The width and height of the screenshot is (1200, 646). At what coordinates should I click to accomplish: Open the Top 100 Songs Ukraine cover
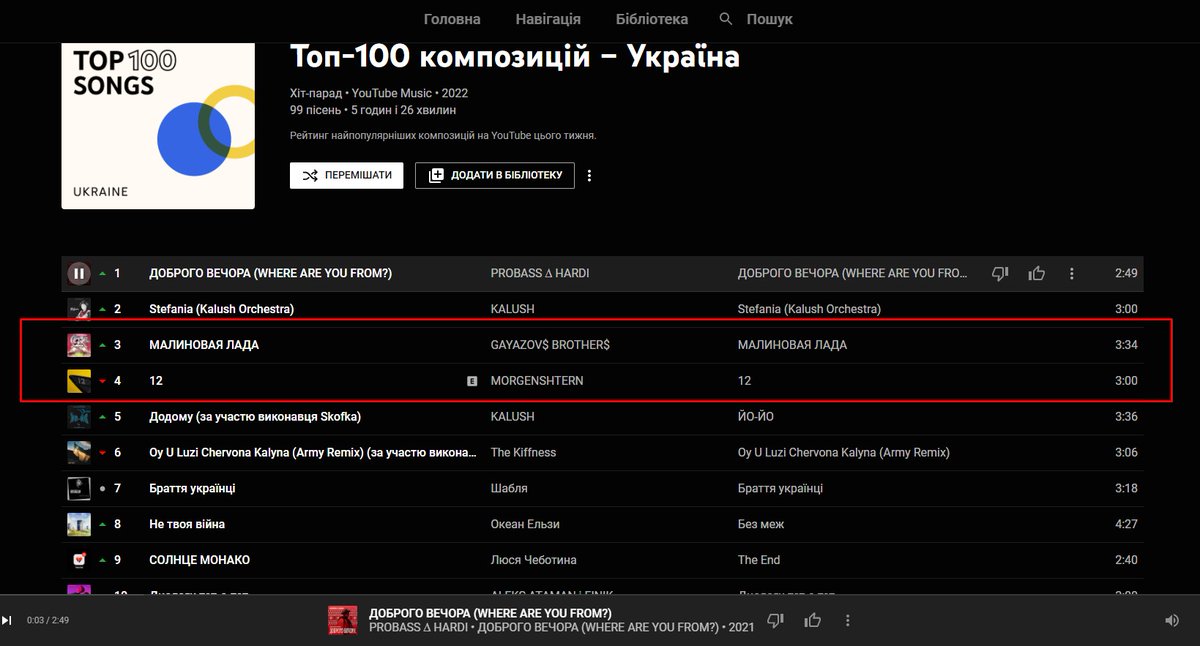tap(158, 125)
